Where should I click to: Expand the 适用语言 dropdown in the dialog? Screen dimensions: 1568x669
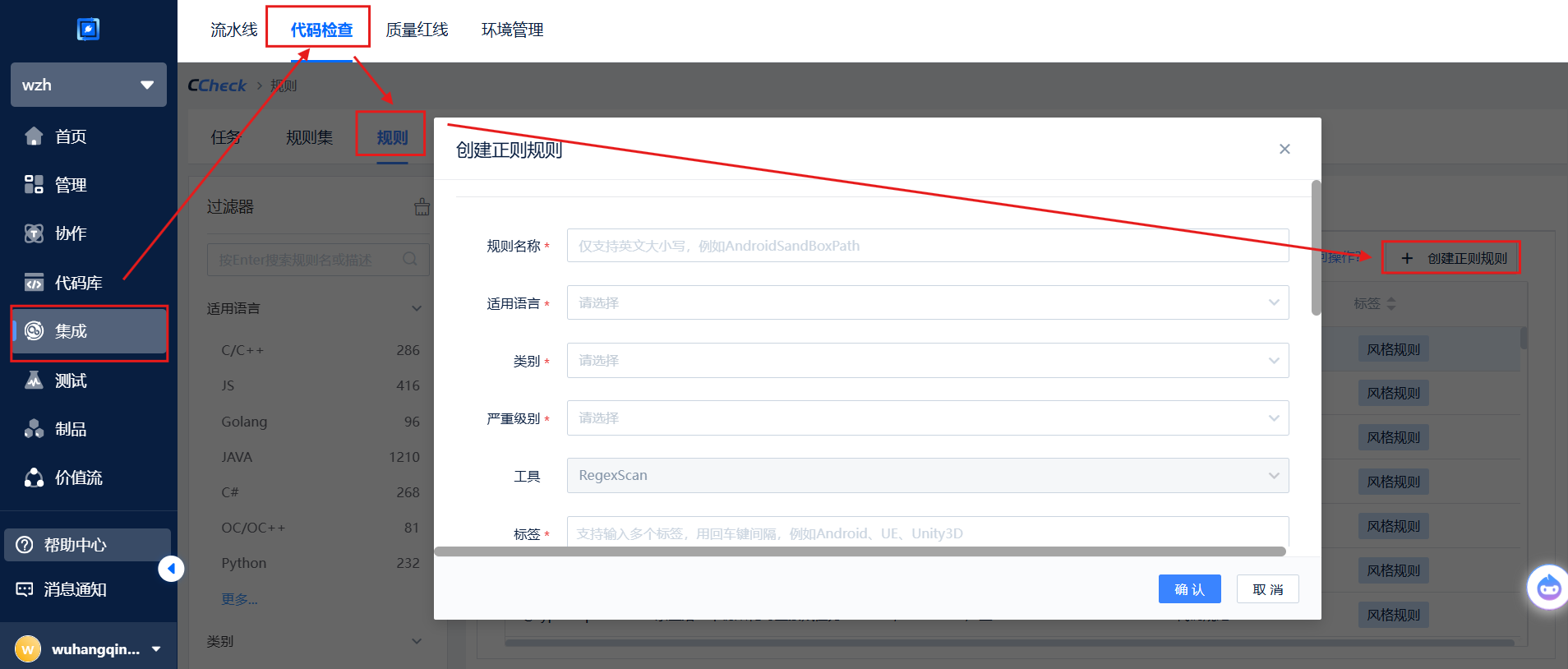click(927, 303)
